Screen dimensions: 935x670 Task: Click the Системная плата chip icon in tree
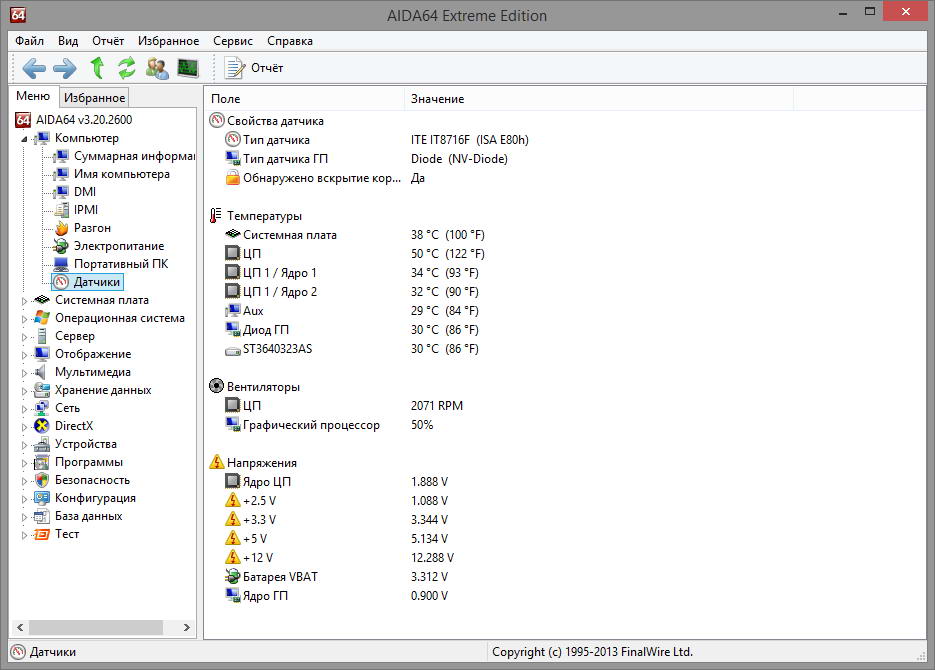[42, 300]
